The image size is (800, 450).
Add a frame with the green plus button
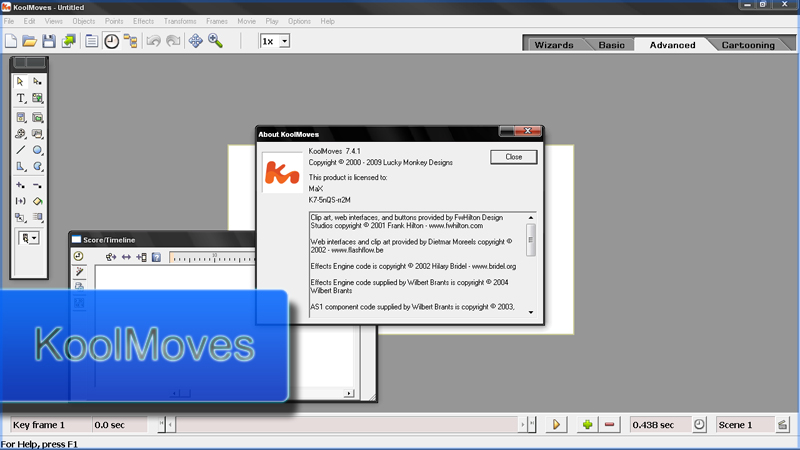point(587,424)
